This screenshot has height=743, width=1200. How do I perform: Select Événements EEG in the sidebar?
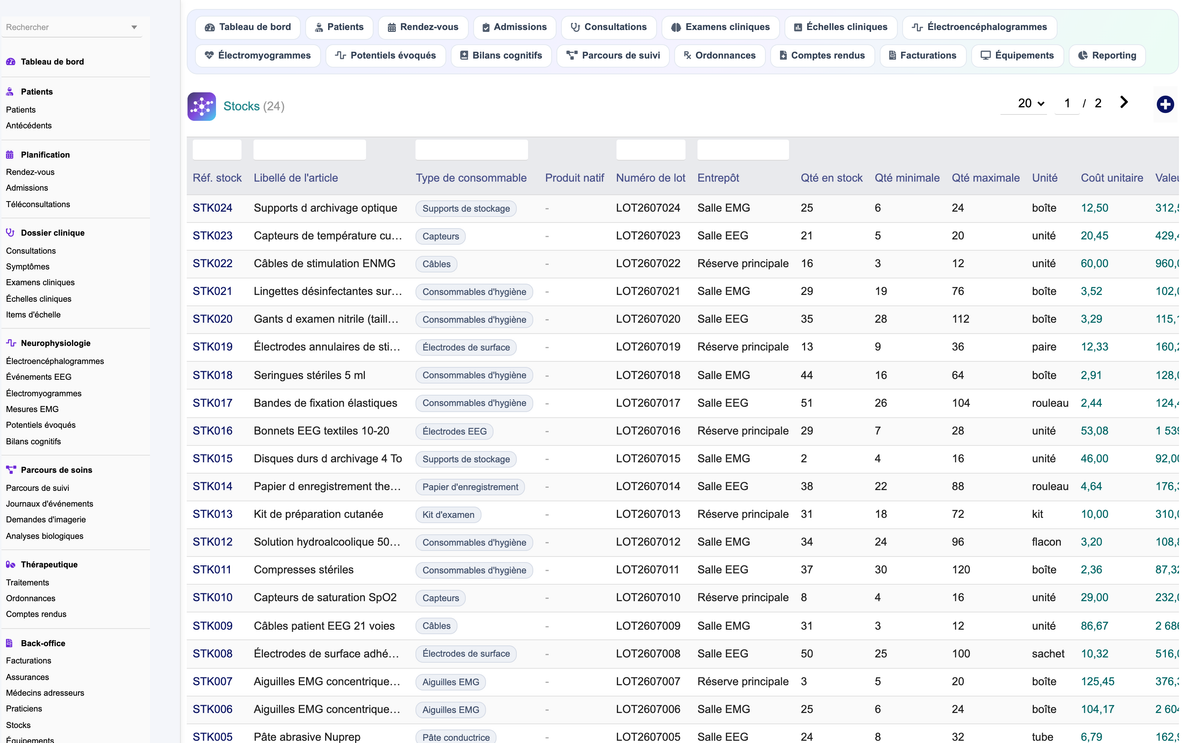pos(39,377)
